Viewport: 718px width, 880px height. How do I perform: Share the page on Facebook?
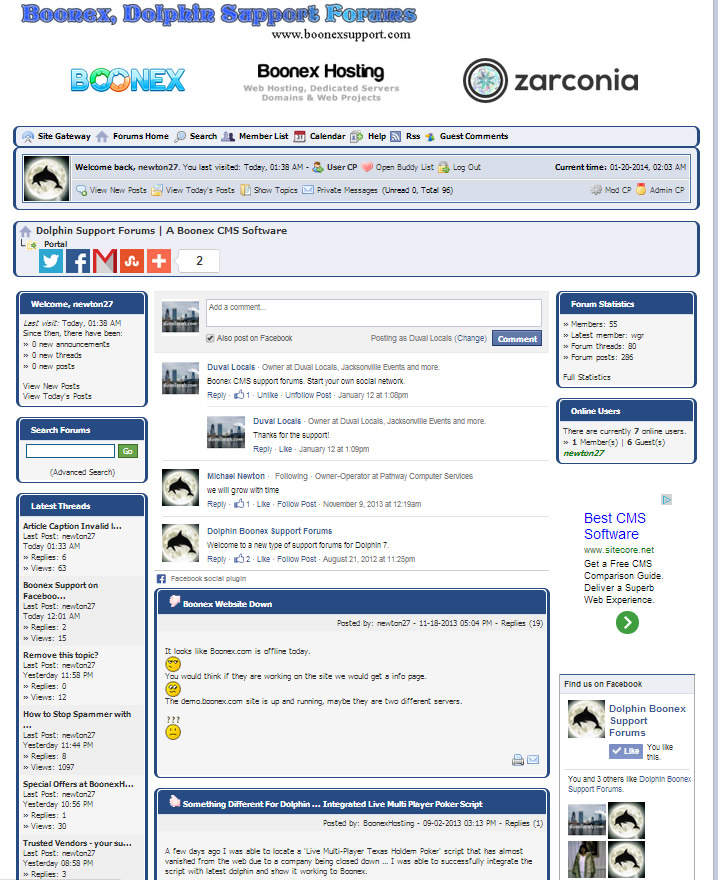pos(78,261)
